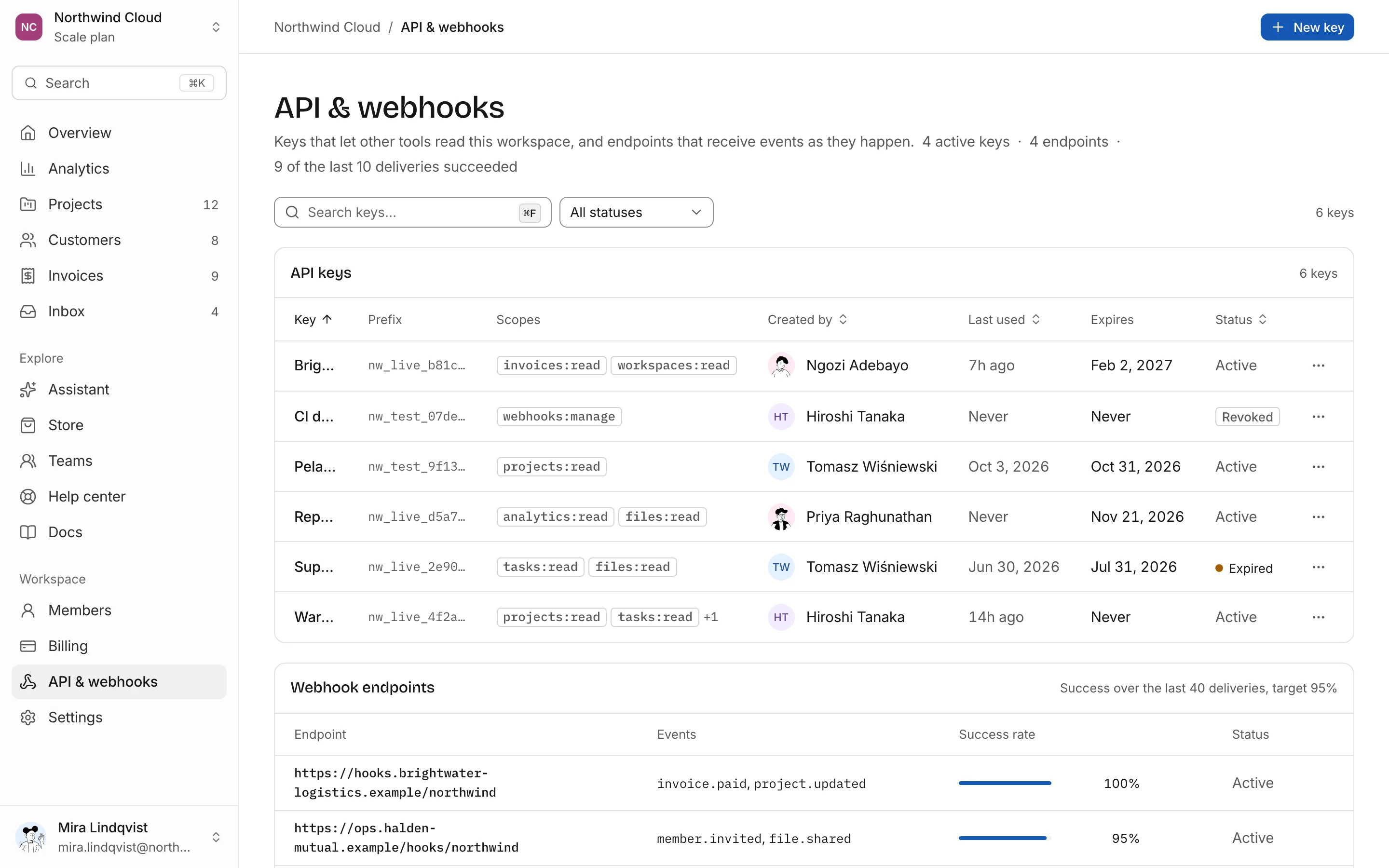Launch the Assistant from Explore
This screenshot has height=868, width=1389.
coord(119,389)
